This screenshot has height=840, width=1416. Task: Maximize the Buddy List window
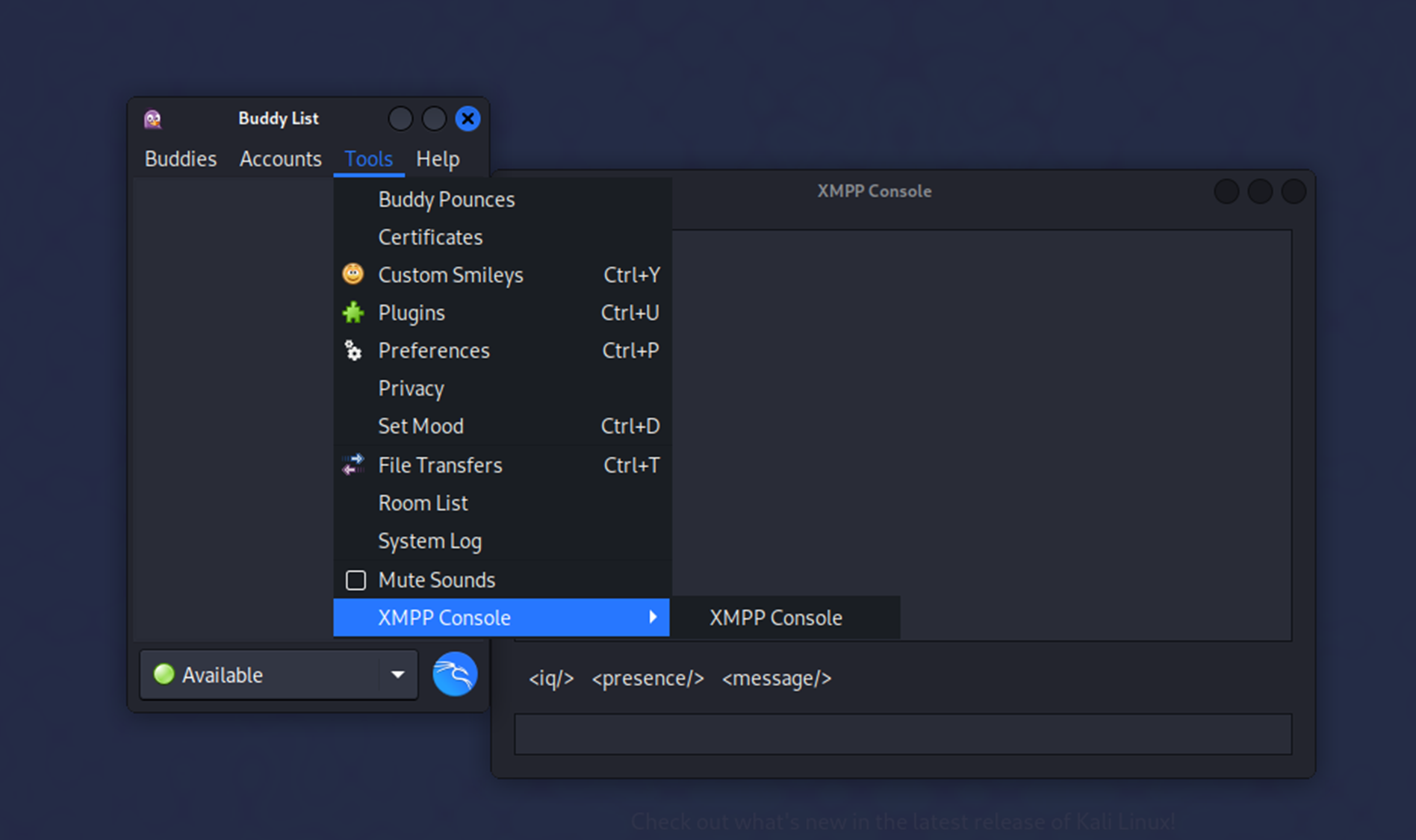coord(434,119)
